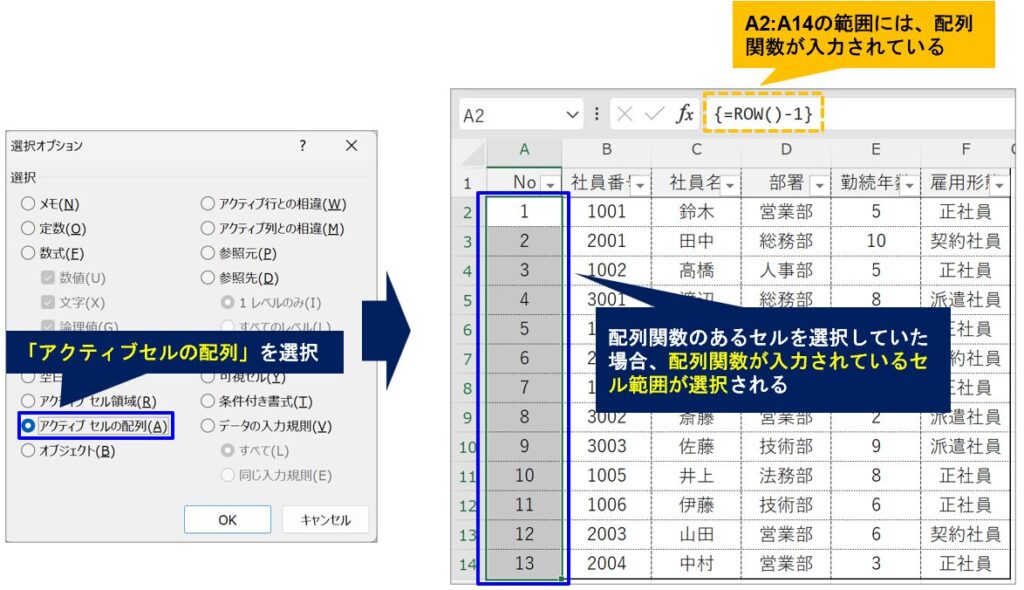This screenshot has height=590, width=1024.
Task: Expand the Name Box dropdown arrow
Action: point(572,114)
